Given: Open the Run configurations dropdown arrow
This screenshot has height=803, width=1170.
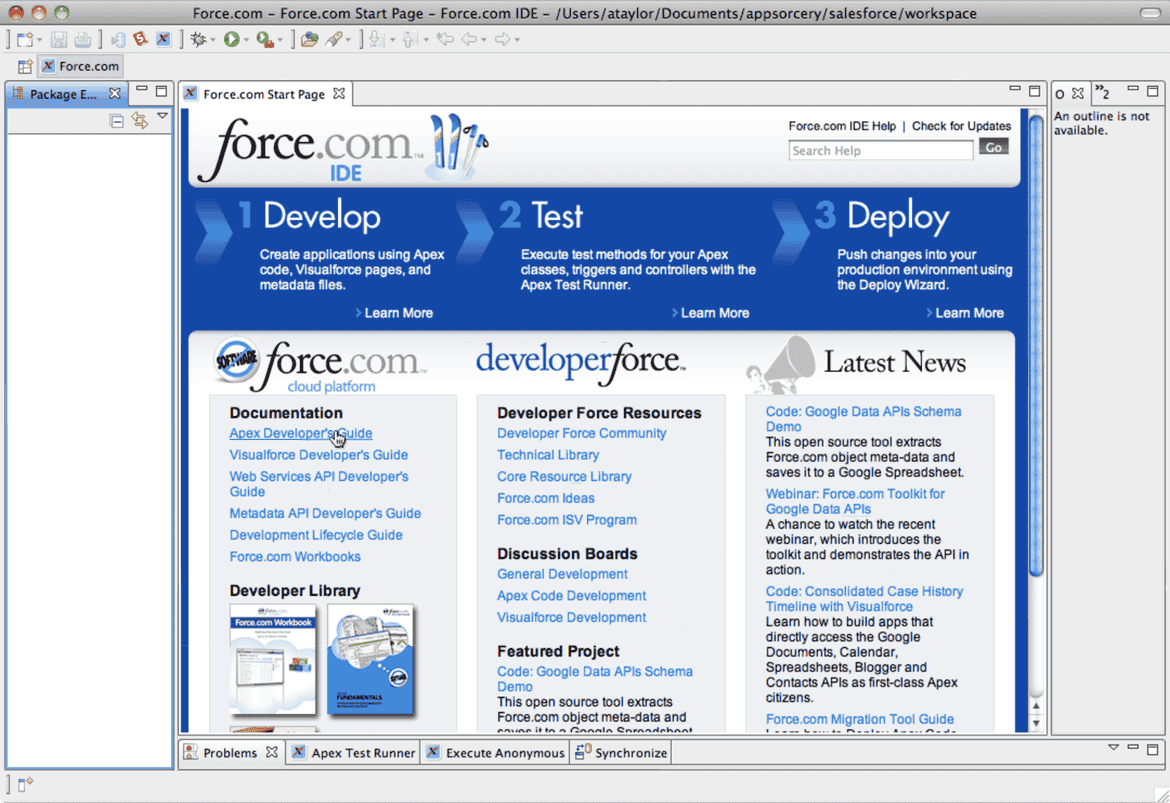Looking at the screenshot, I should coord(246,40).
